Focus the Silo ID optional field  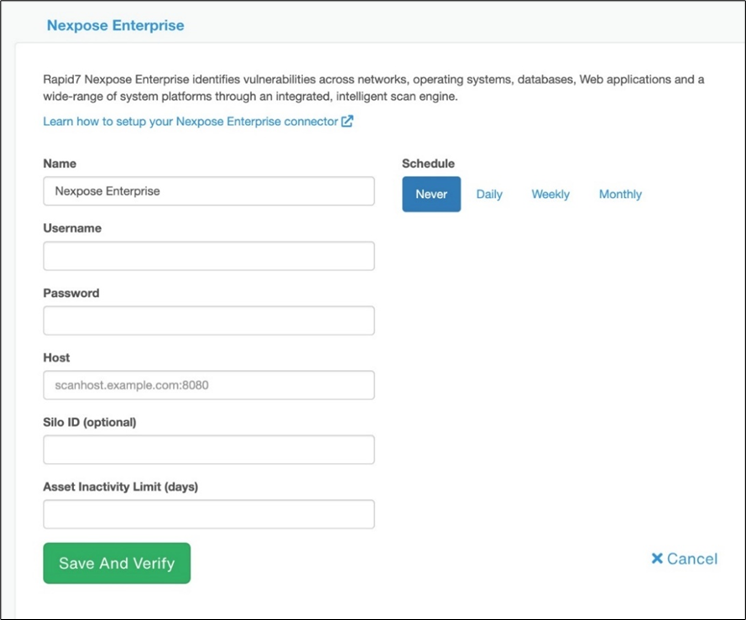[209, 450]
